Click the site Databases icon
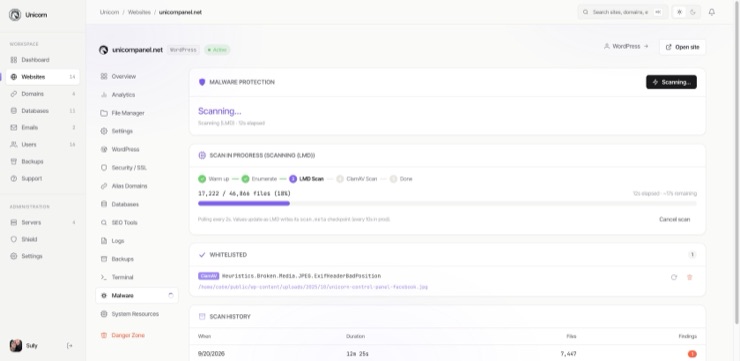740x361 pixels. [x=104, y=204]
